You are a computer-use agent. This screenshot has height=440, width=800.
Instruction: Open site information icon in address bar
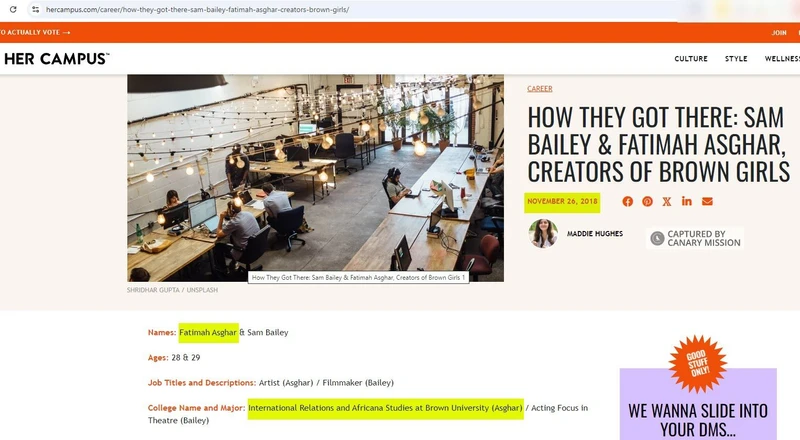click(x=35, y=9)
